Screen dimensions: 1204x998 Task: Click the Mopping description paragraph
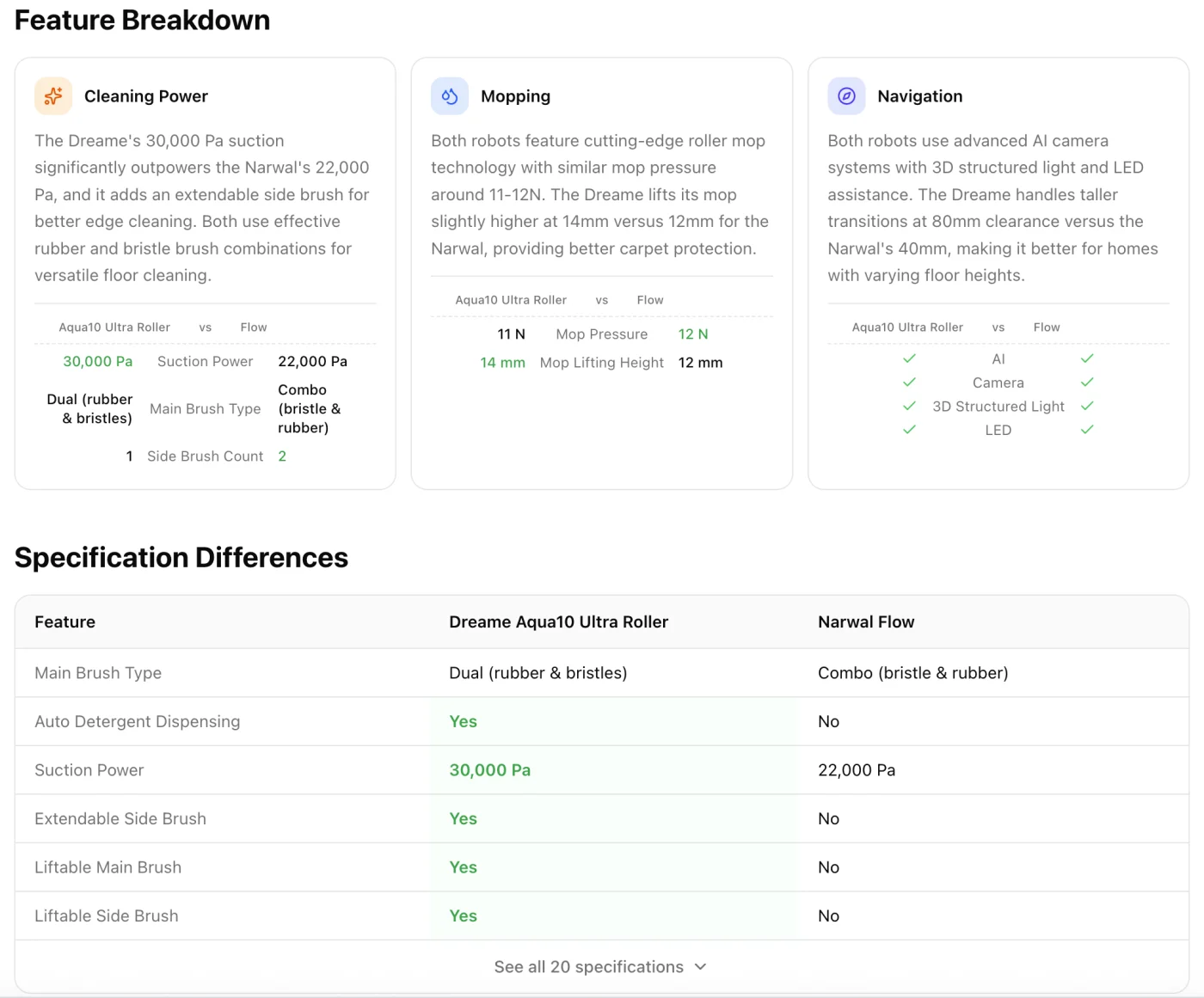click(x=601, y=194)
